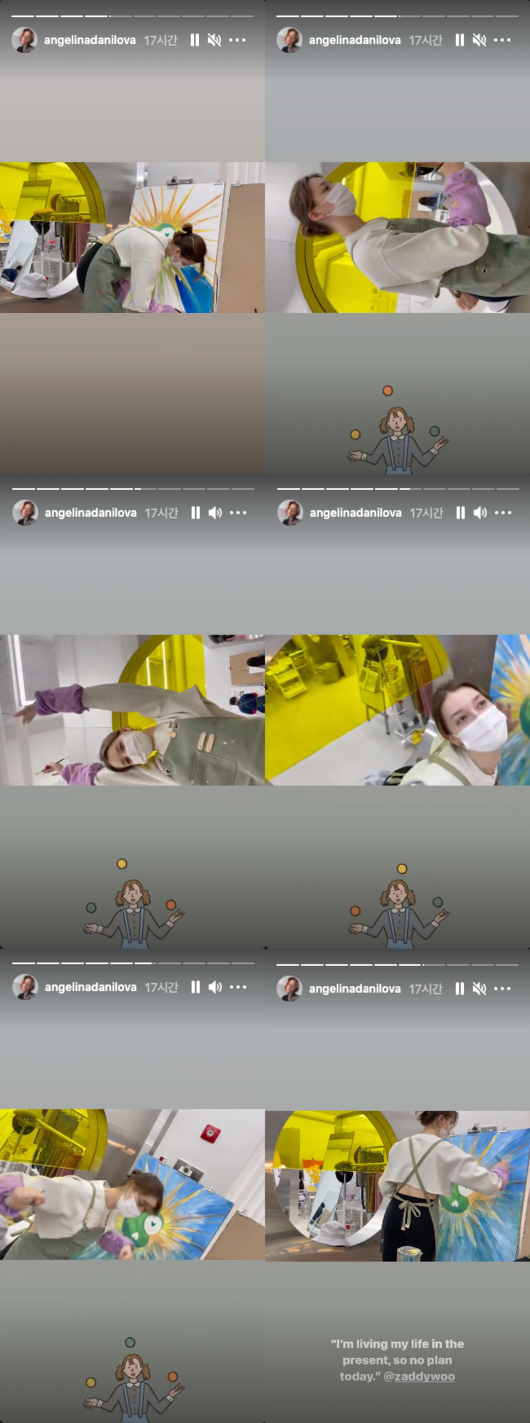Unmute the story of the masked woman lying sideways
This screenshot has height=1423, width=530.
[480, 40]
